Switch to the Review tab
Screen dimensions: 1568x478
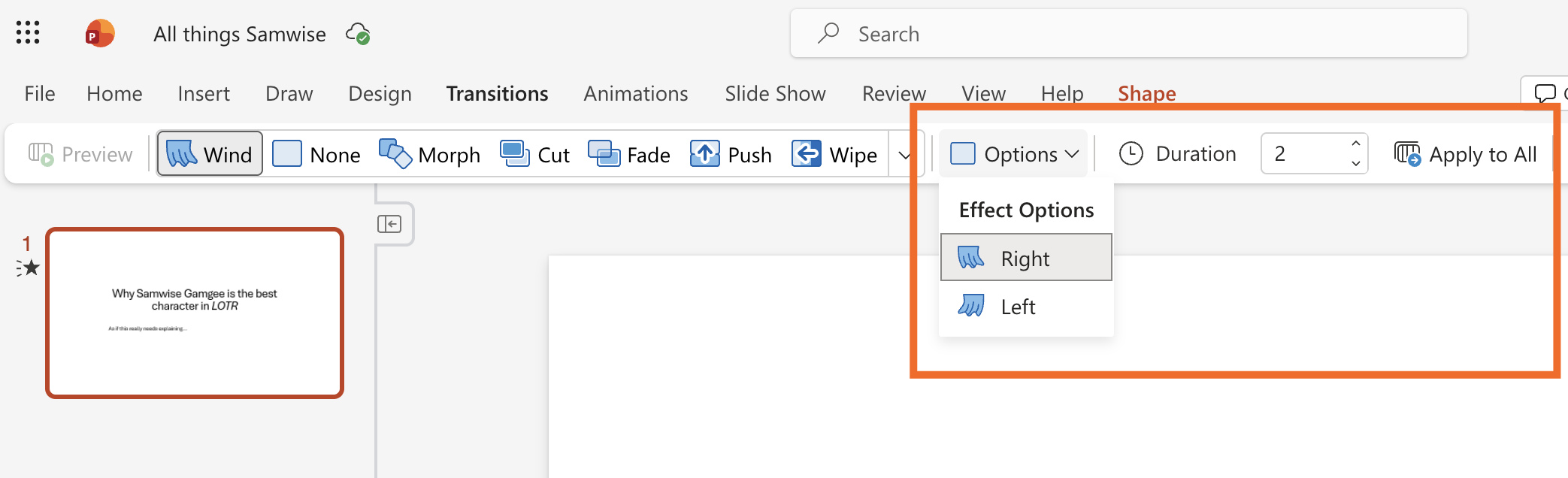click(894, 93)
